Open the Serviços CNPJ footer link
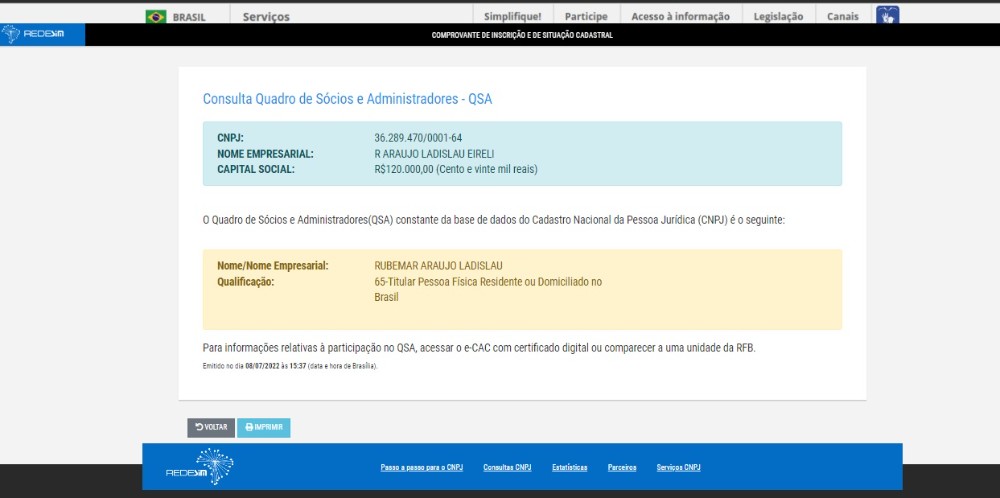The image size is (1000, 498). [x=678, y=467]
